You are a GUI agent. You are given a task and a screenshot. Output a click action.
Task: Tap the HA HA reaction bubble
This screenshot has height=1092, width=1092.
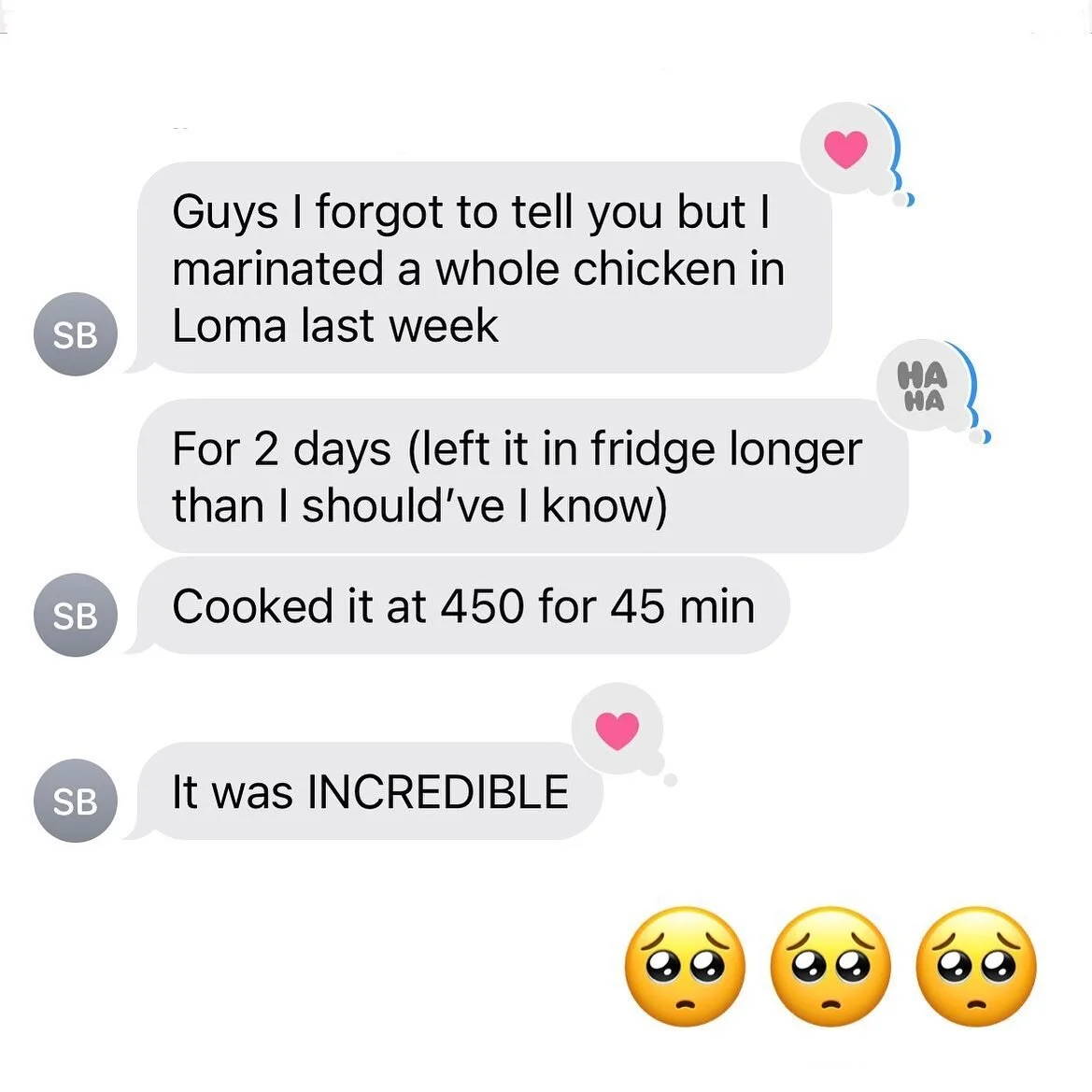pos(924,386)
